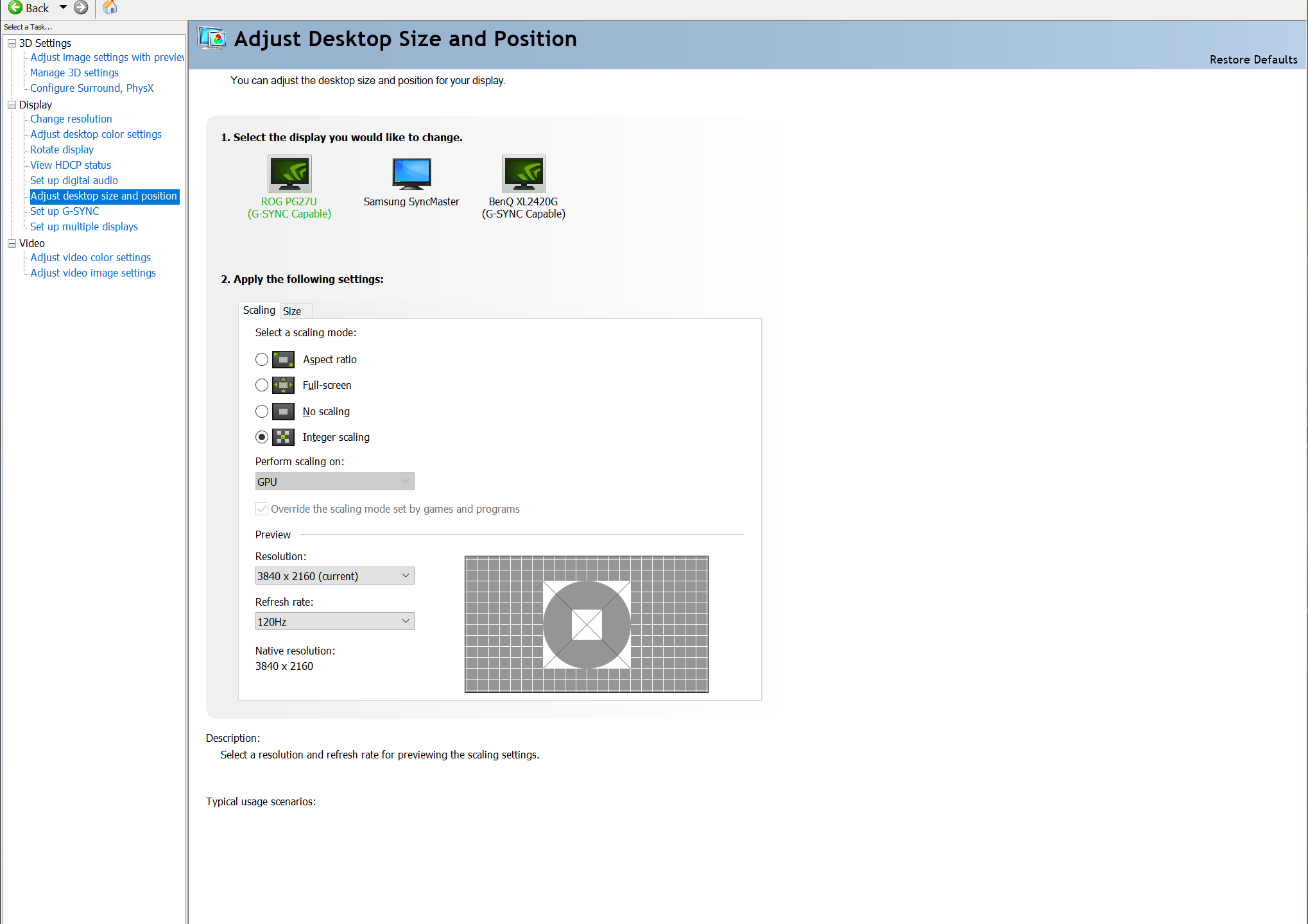
Task: Click the Samsung SyncMaster label text
Action: click(x=411, y=201)
